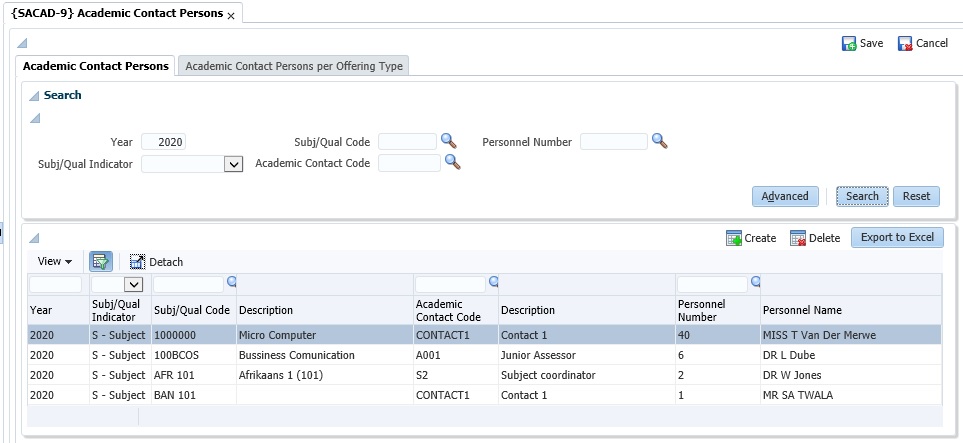The image size is (963, 443).
Task: Toggle Query By Example filter icon
Action: (101, 261)
